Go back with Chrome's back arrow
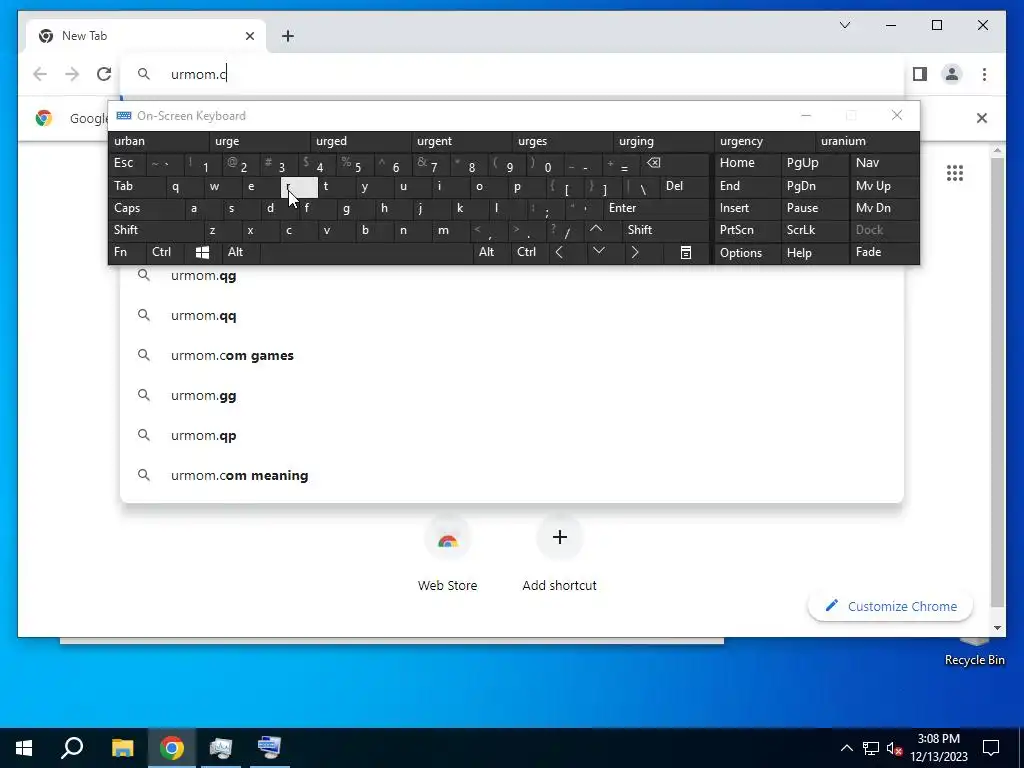The height and width of the screenshot is (768, 1024). (40, 74)
